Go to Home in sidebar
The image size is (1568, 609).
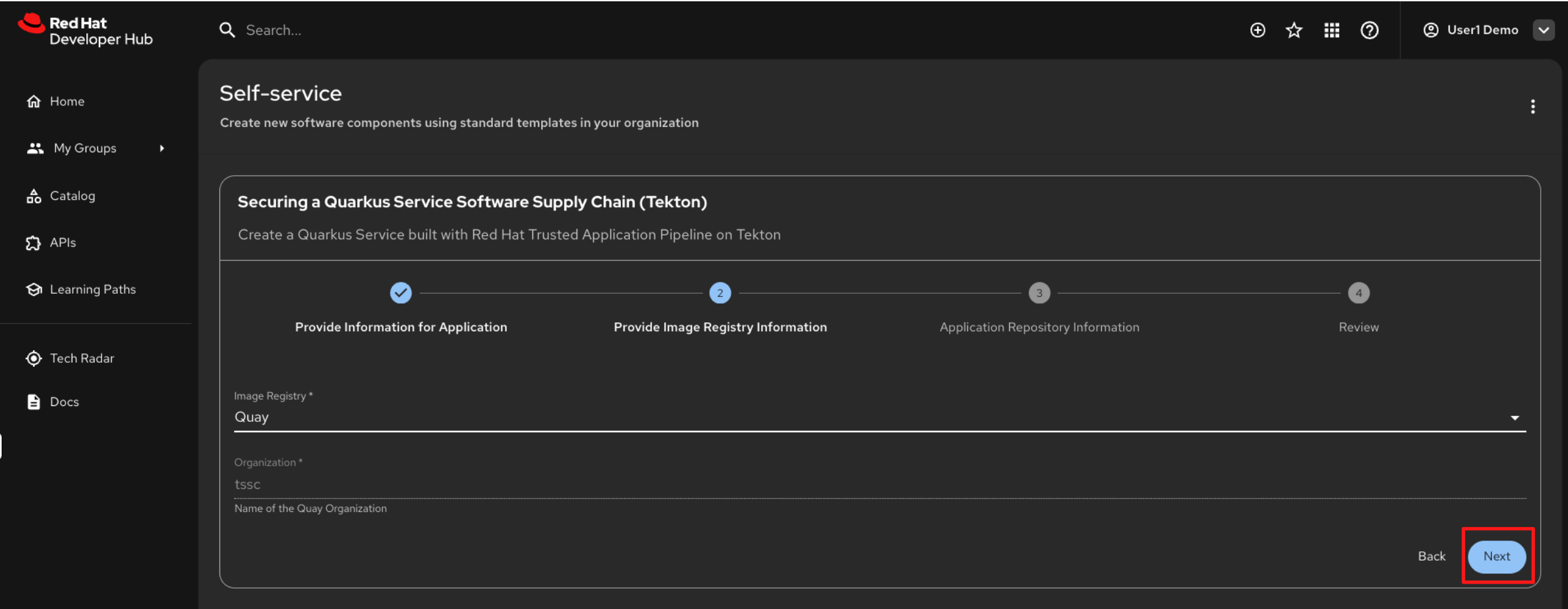pyautogui.click(x=67, y=101)
